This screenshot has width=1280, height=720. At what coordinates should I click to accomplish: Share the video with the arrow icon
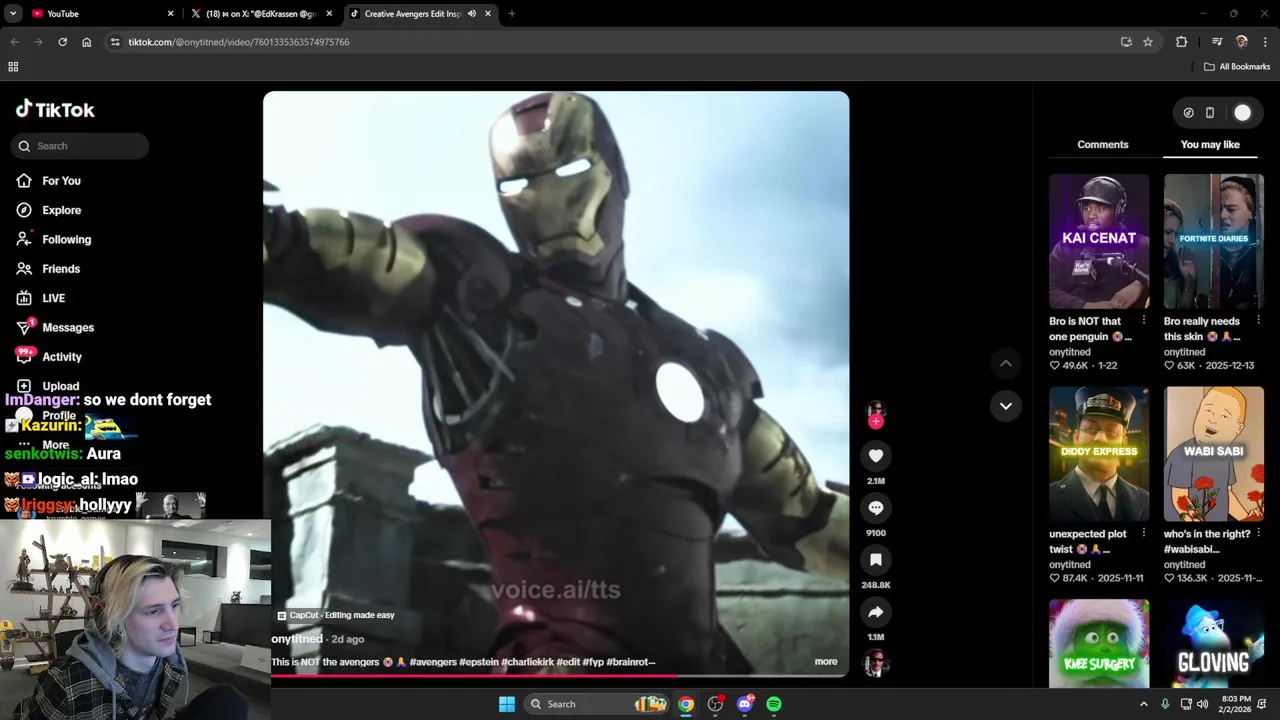(875, 612)
